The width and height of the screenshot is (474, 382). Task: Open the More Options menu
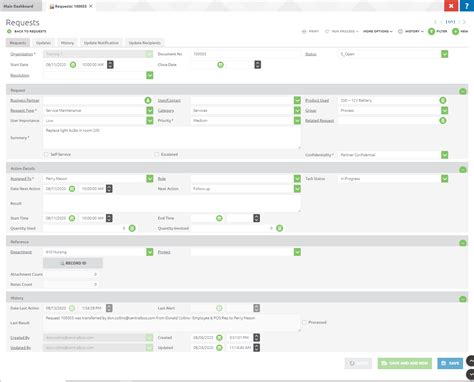(x=378, y=31)
